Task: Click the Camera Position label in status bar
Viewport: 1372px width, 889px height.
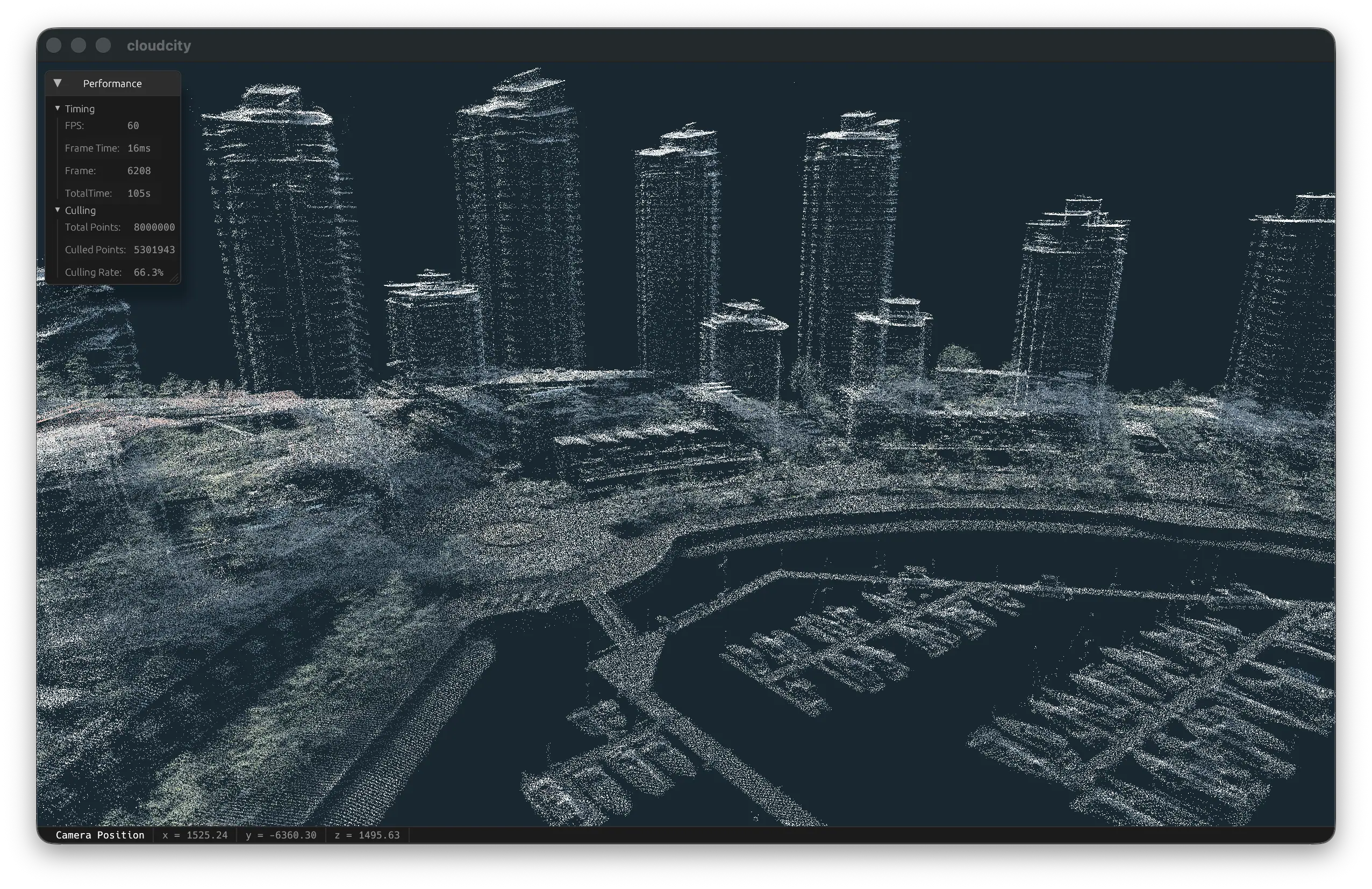Action: (100, 835)
